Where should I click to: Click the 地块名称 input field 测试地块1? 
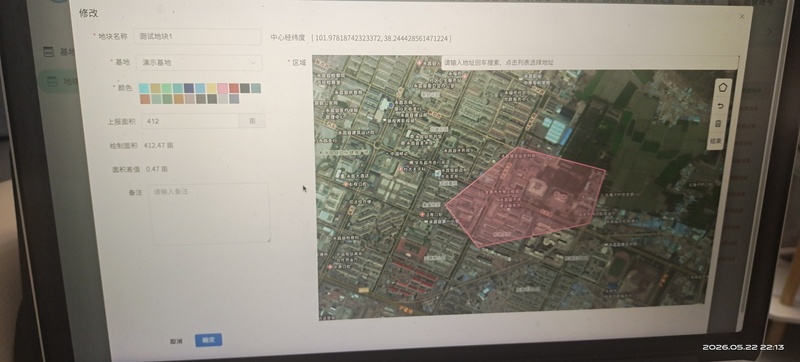(x=197, y=37)
